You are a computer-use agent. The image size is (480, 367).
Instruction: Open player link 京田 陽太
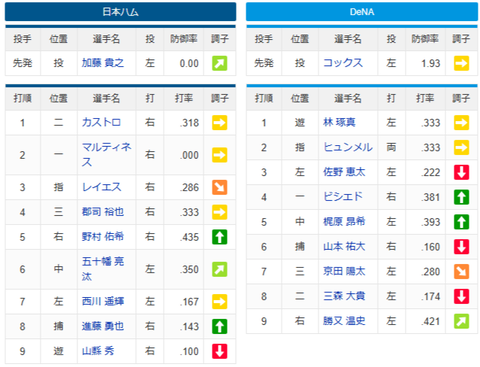pos(344,272)
